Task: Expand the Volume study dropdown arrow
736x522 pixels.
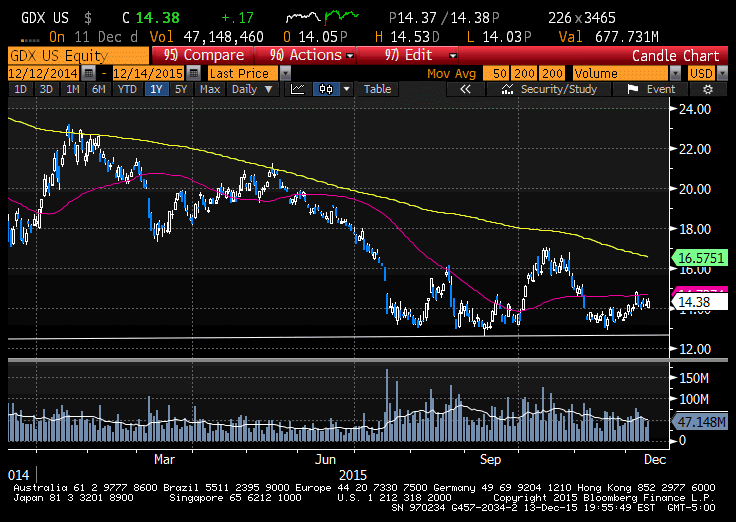Action: point(675,73)
